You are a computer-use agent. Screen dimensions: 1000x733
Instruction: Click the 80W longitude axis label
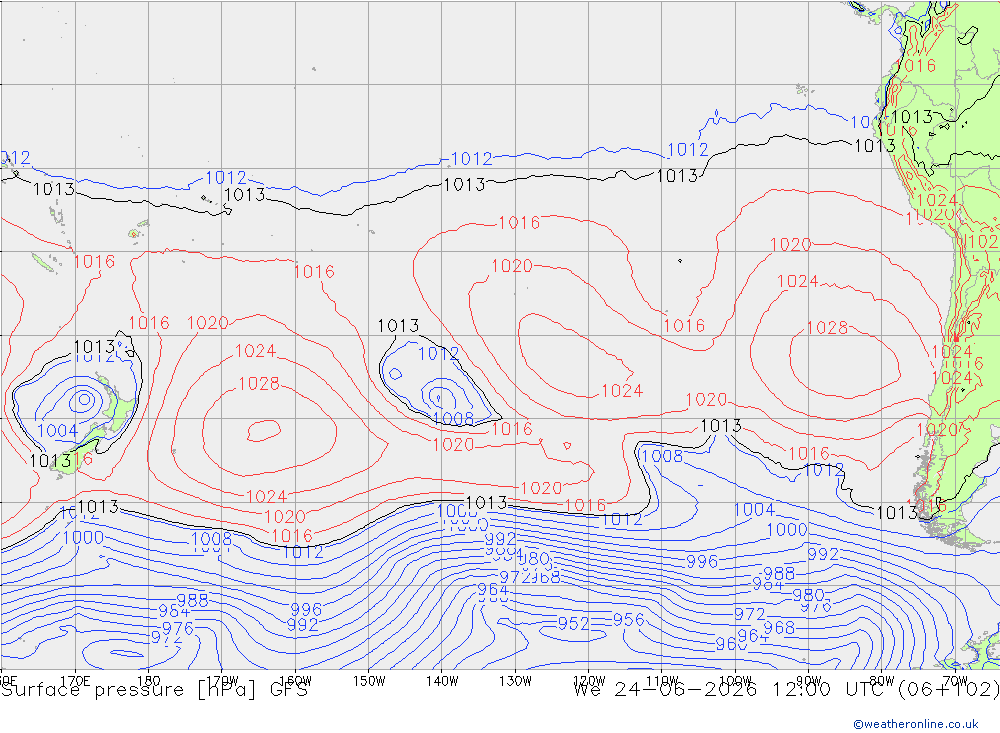pos(882,681)
